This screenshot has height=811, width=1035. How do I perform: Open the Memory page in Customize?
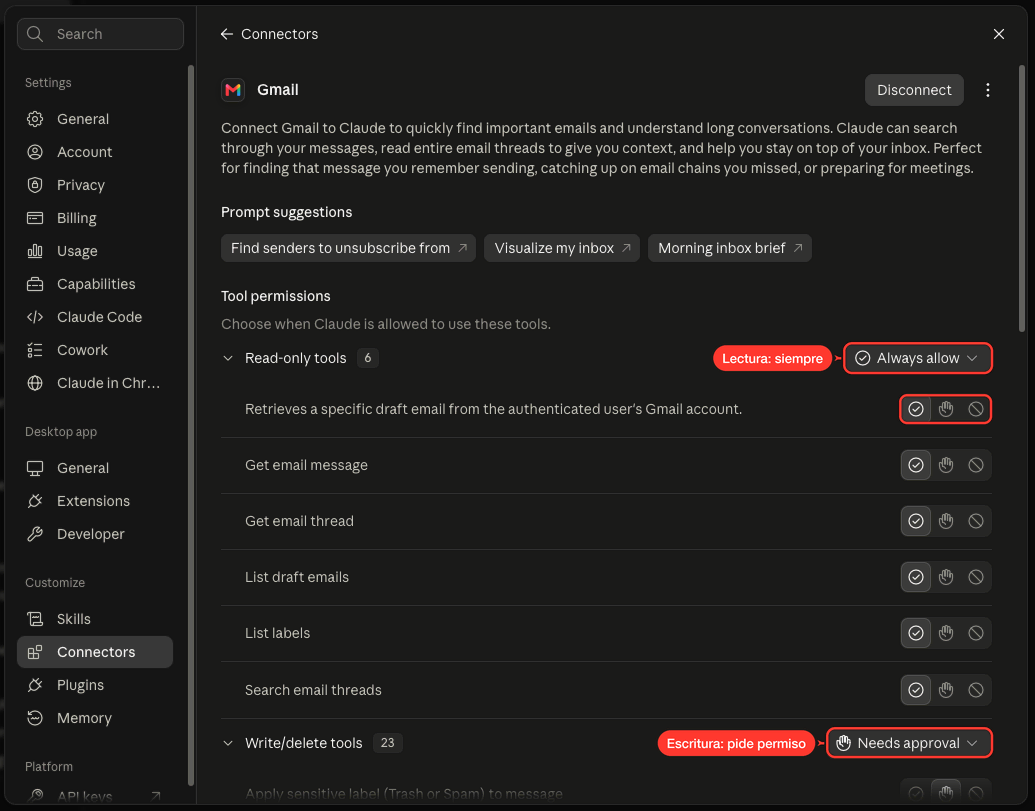(x=95, y=719)
